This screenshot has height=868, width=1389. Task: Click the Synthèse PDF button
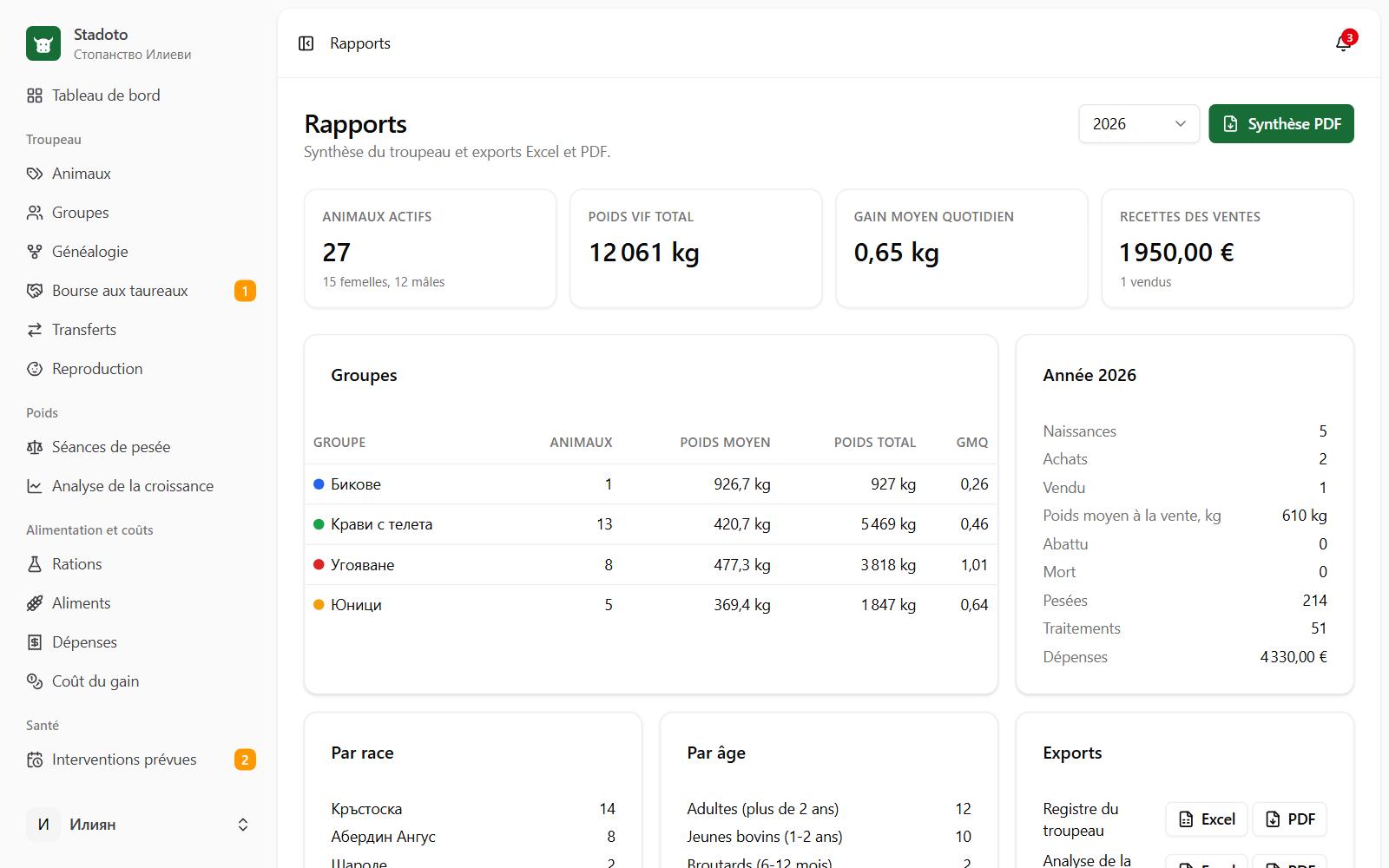[x=1281, y=124]
